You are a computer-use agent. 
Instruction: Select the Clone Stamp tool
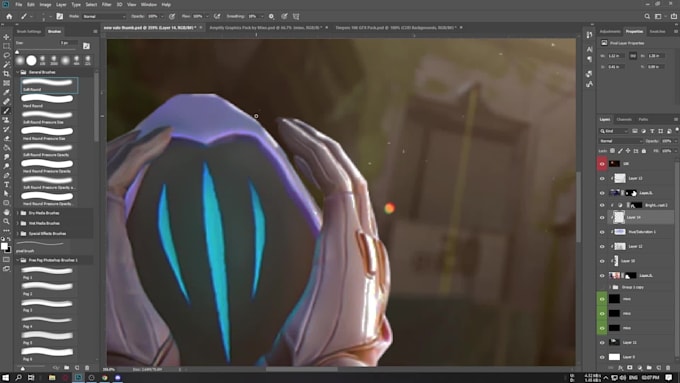6,120
